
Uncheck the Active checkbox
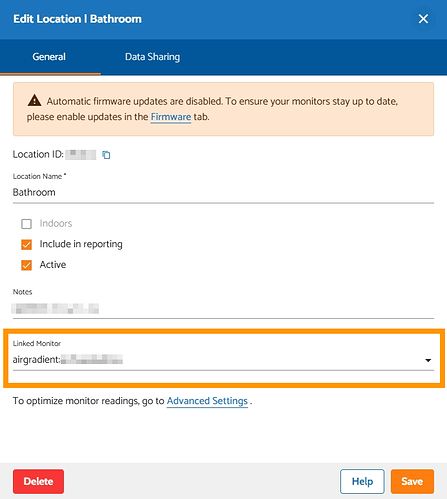[x=26, y=265]
